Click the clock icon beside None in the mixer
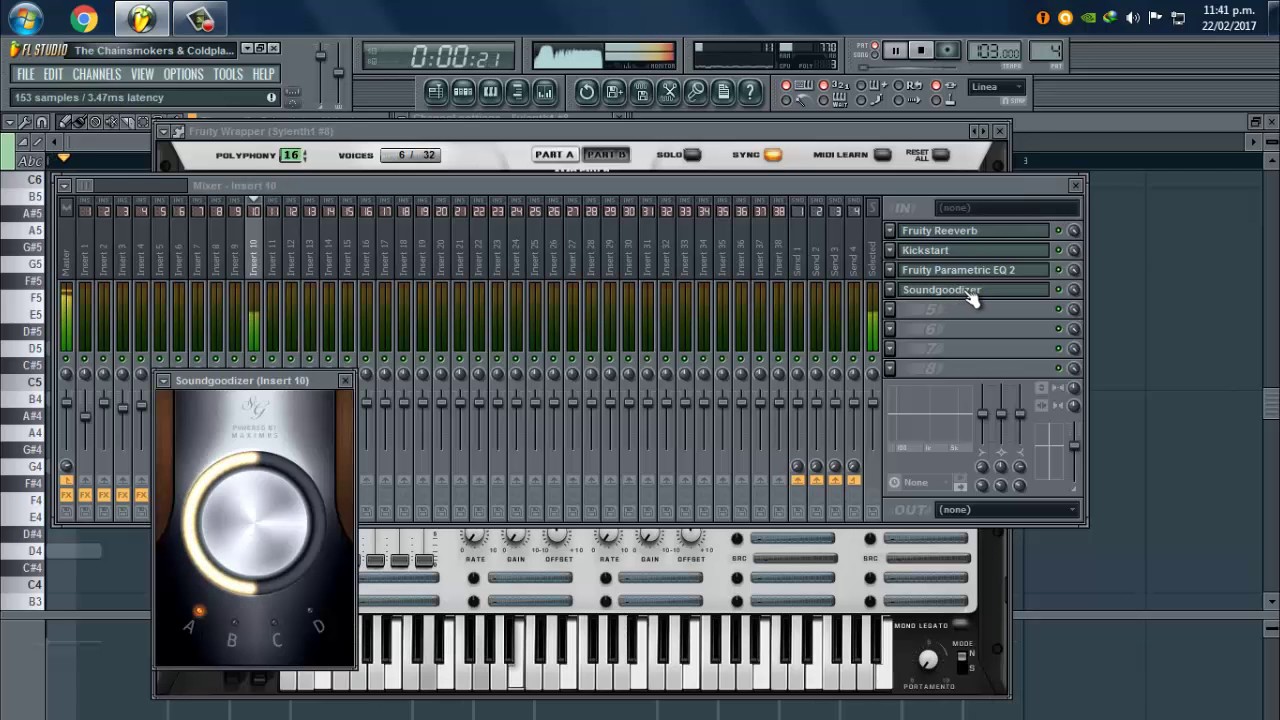This screenshot has width=1280, height=720. pyautogui.click(x=894, y=483)
